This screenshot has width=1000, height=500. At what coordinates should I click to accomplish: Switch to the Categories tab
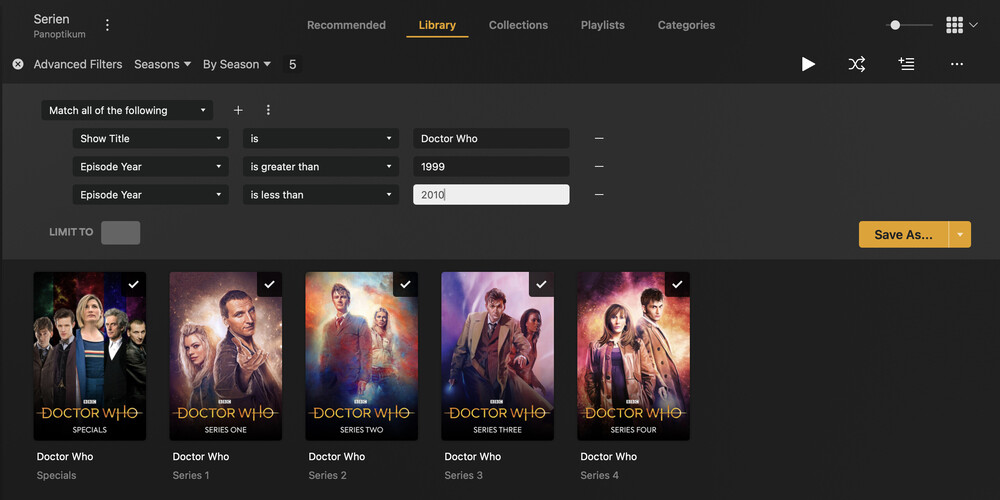pyautogui.click(x=686, y=25)
